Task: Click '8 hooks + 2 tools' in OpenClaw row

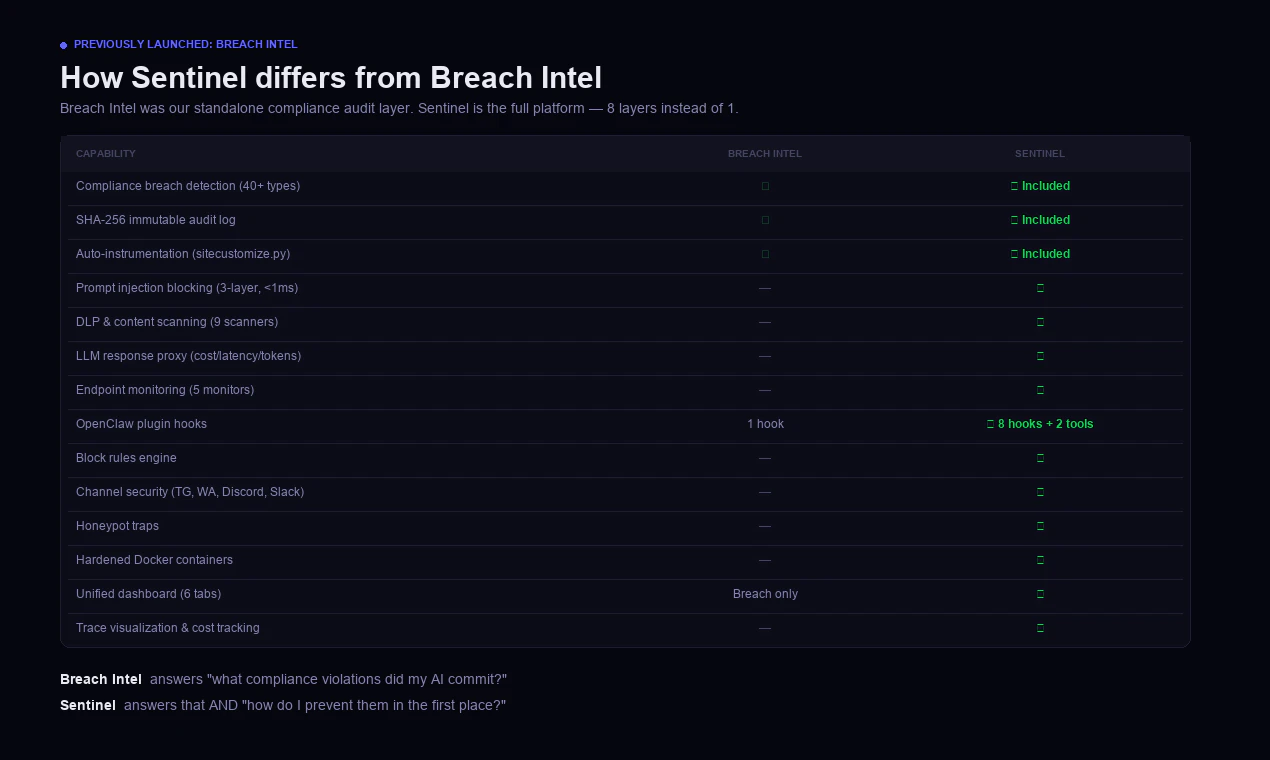Action: (x=1045, y=424)
